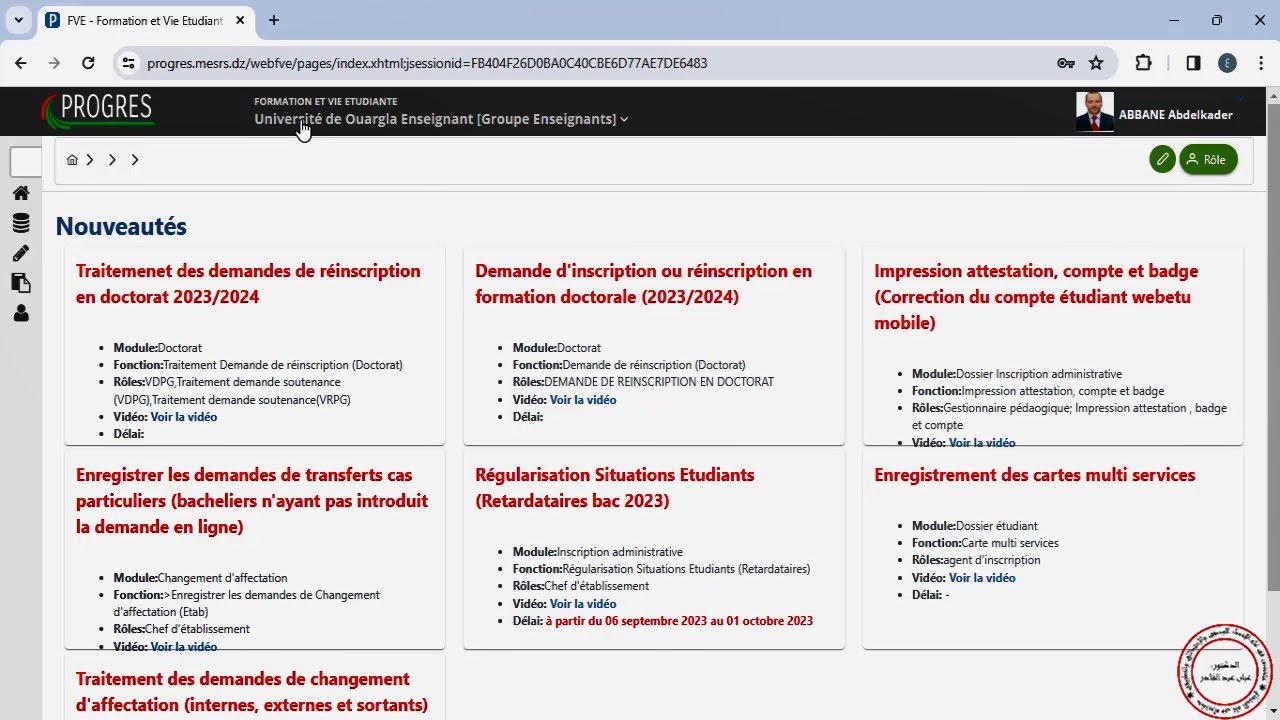1280x720 pixels.
Task: Reload the page with refresh icon
Action: click(x=88, y=63)
